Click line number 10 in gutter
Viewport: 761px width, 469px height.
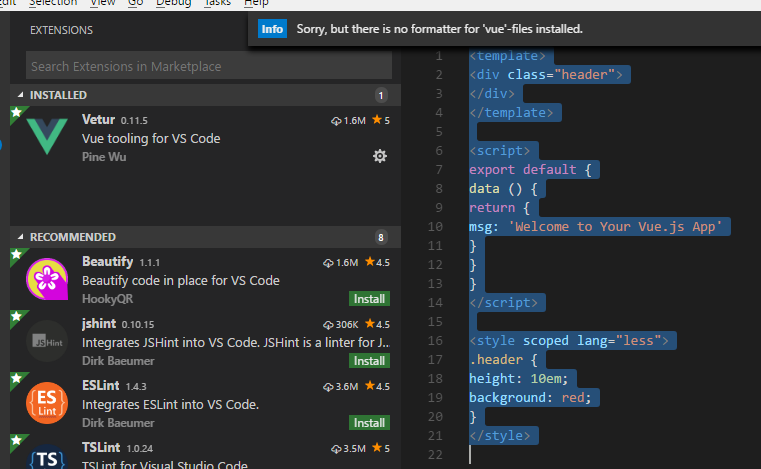(x=435, y=227)
